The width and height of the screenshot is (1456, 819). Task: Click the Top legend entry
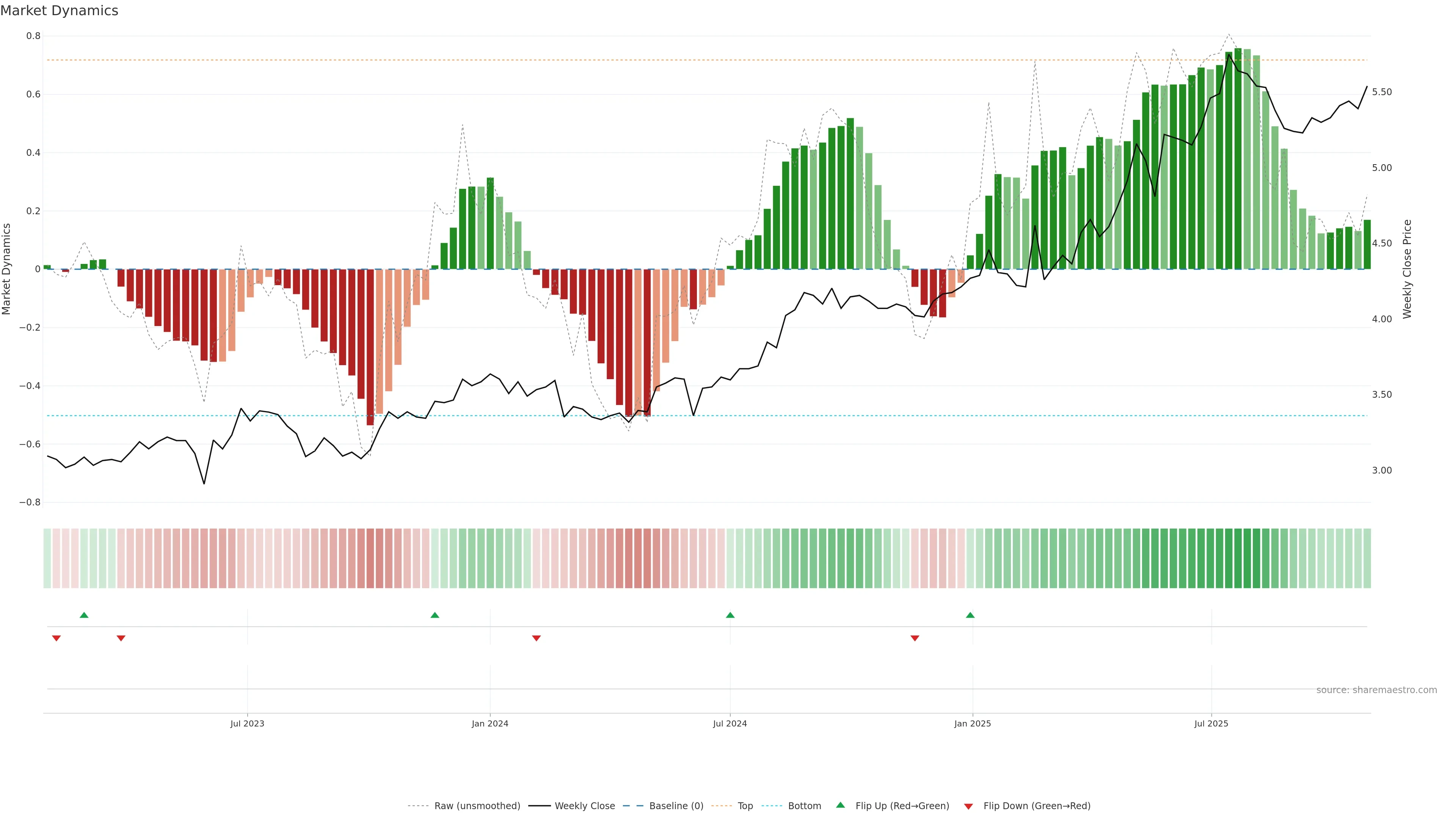click(745, 806)
